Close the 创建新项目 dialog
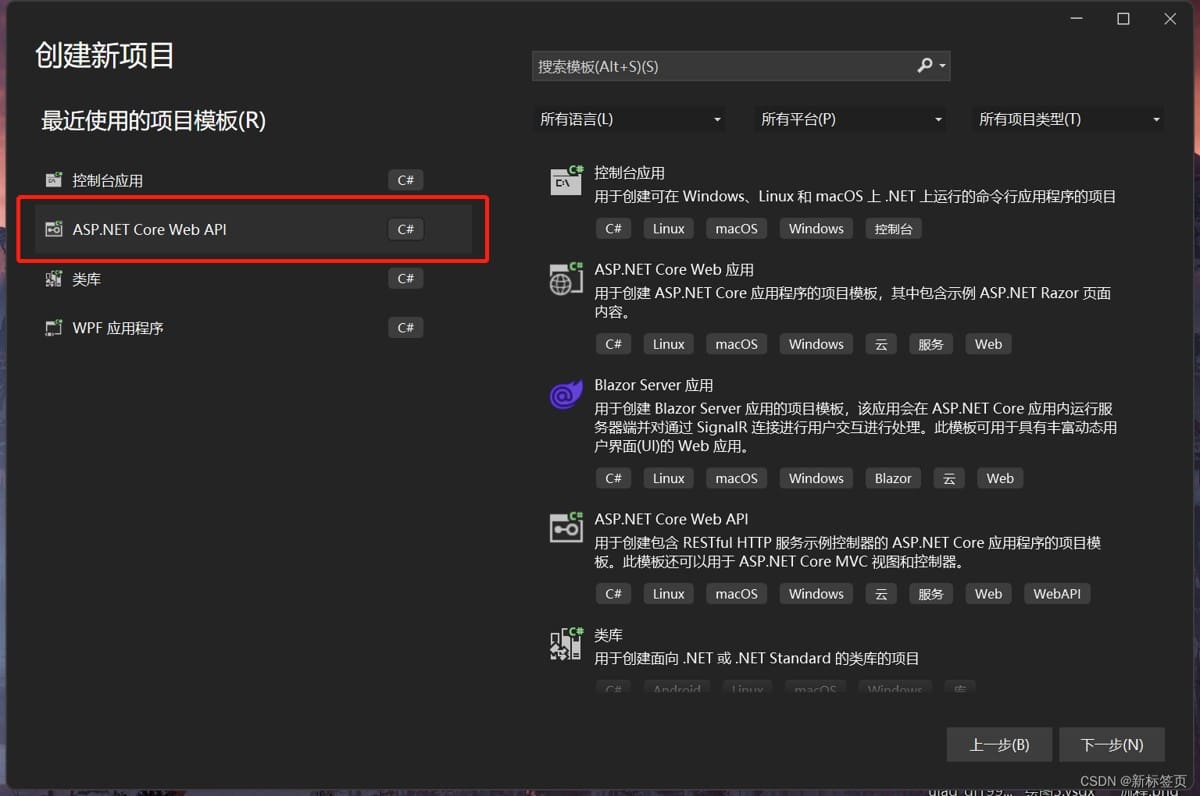This screenshot has width=1200, height=796. 1170,19
